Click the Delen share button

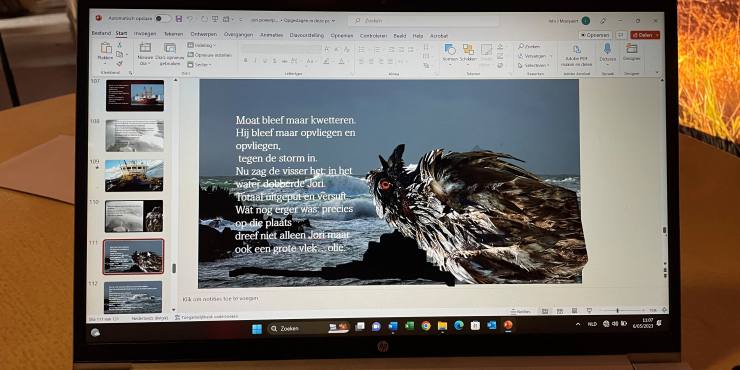(x=645, y=35)
